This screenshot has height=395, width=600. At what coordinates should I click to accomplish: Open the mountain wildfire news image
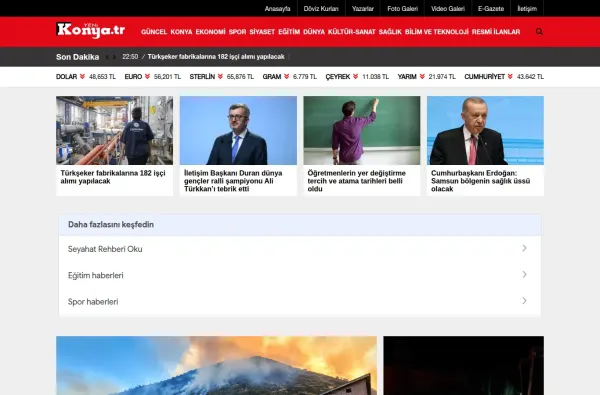[x=216, y=366]
